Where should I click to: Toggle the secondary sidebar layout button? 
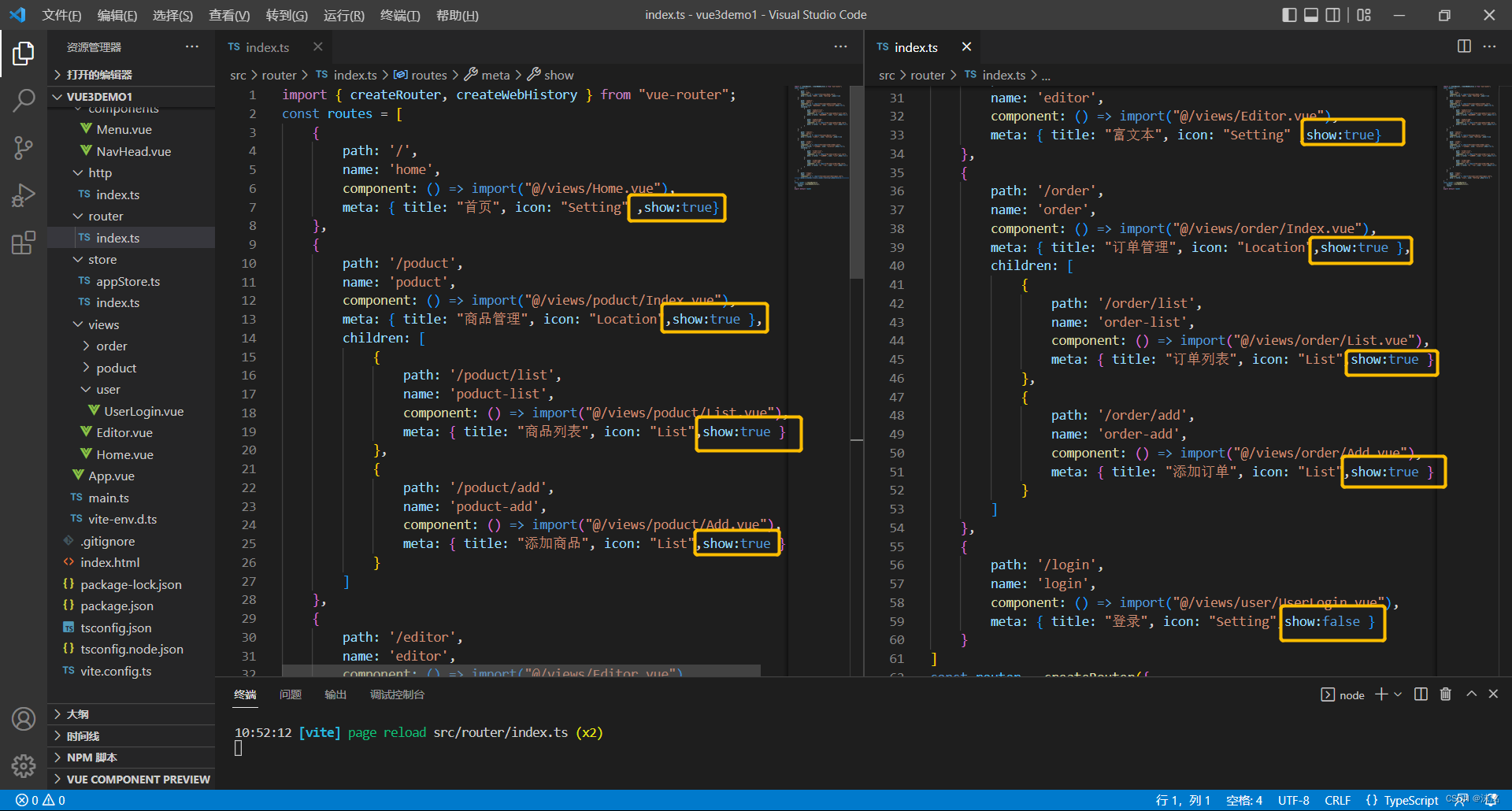pos(1333,15)
